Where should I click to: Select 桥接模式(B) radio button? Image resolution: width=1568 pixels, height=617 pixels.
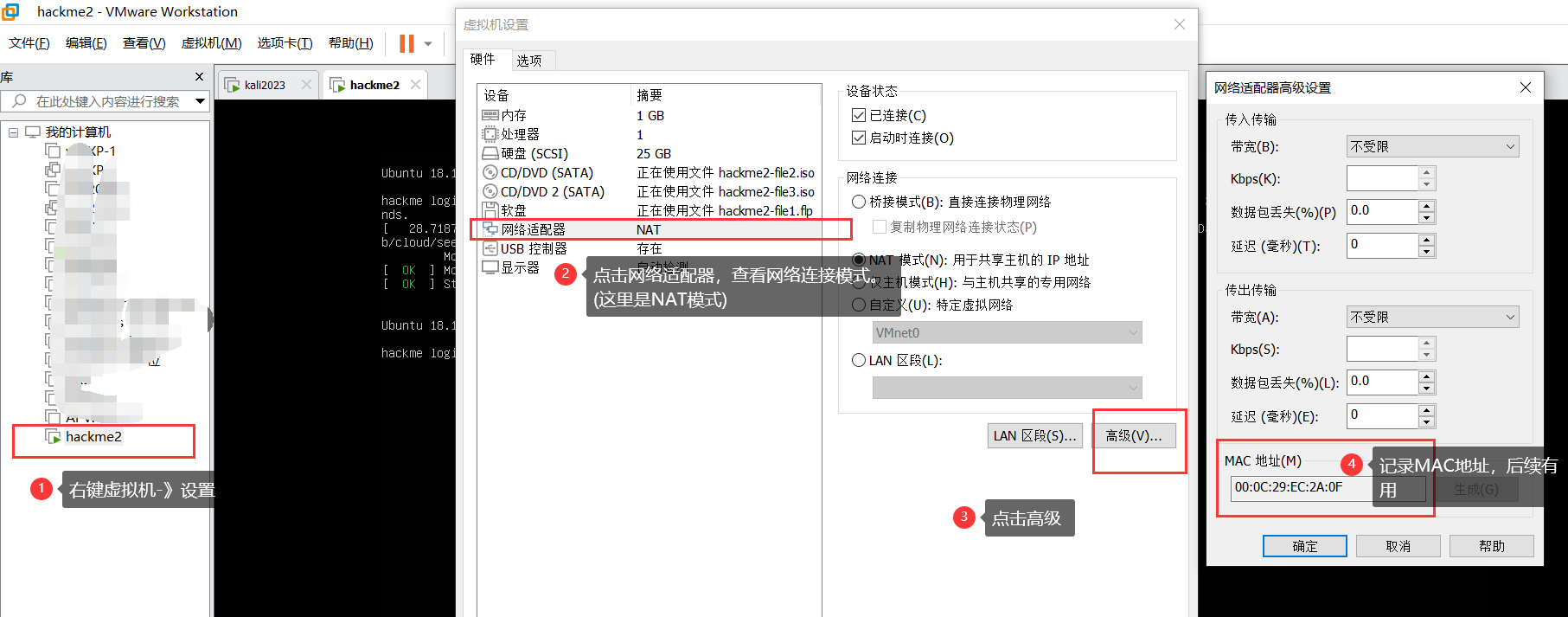859,202
